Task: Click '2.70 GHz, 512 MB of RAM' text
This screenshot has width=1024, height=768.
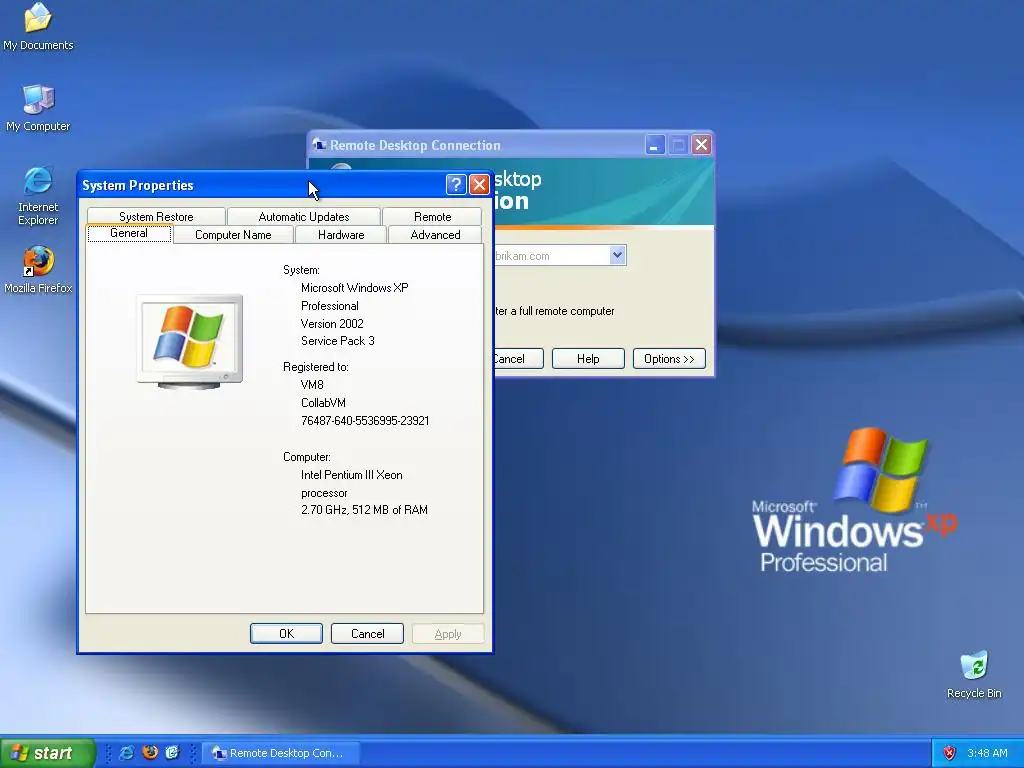Action: [x=364, y=509]
